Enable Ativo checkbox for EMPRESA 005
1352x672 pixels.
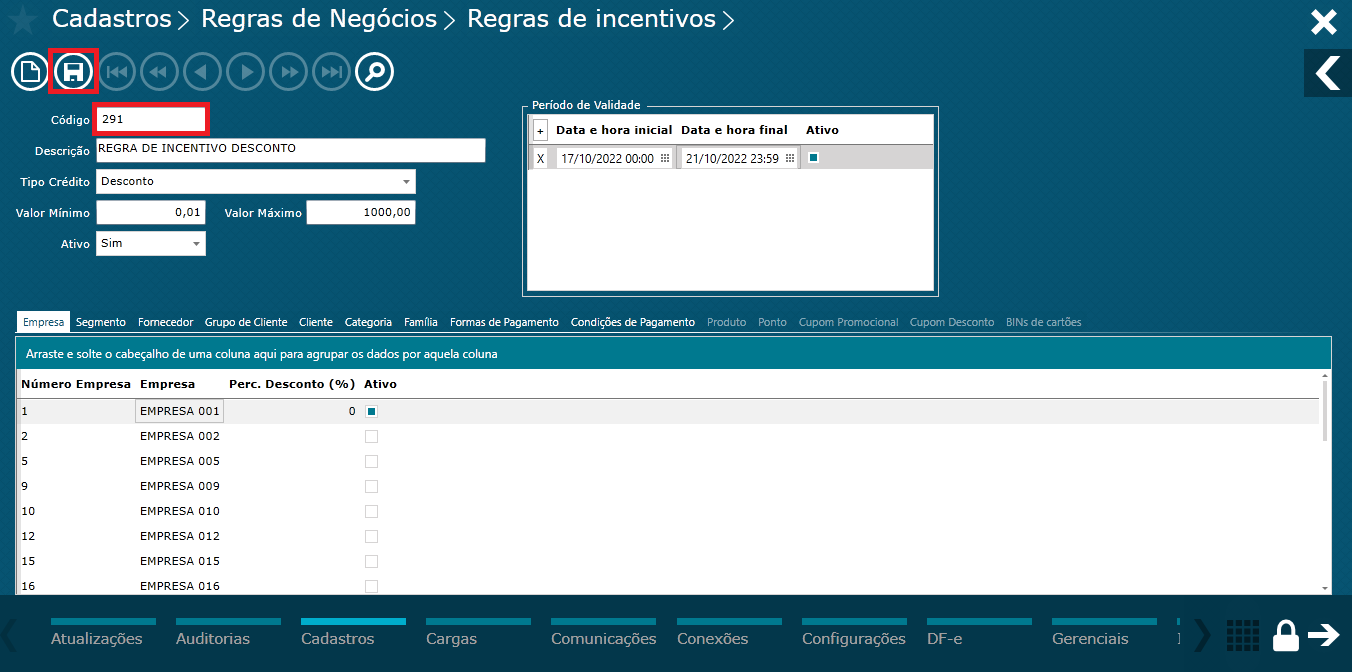pos(371,461)
